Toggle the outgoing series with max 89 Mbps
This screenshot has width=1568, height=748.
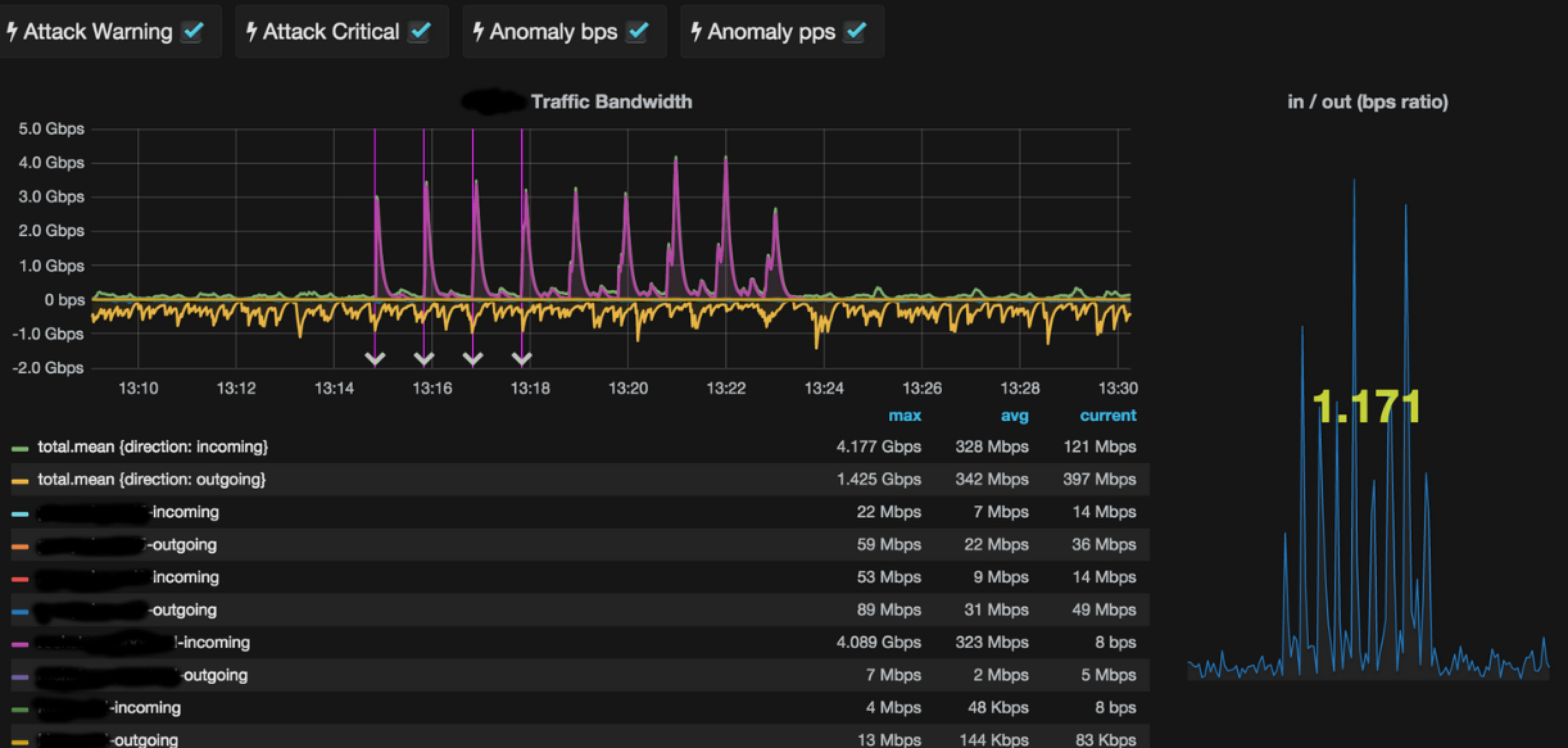[126, 610]
